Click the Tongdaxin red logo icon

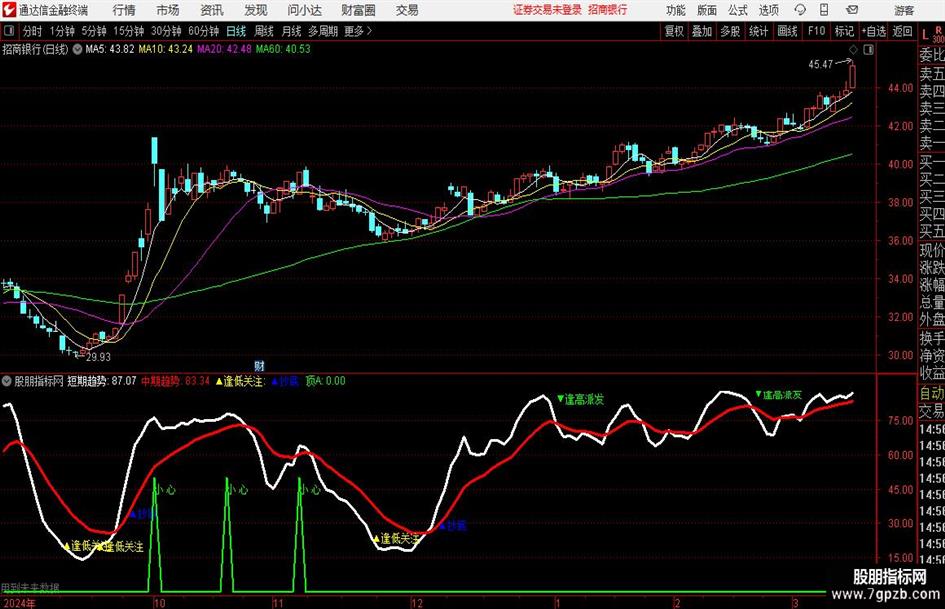pos(9,10)
